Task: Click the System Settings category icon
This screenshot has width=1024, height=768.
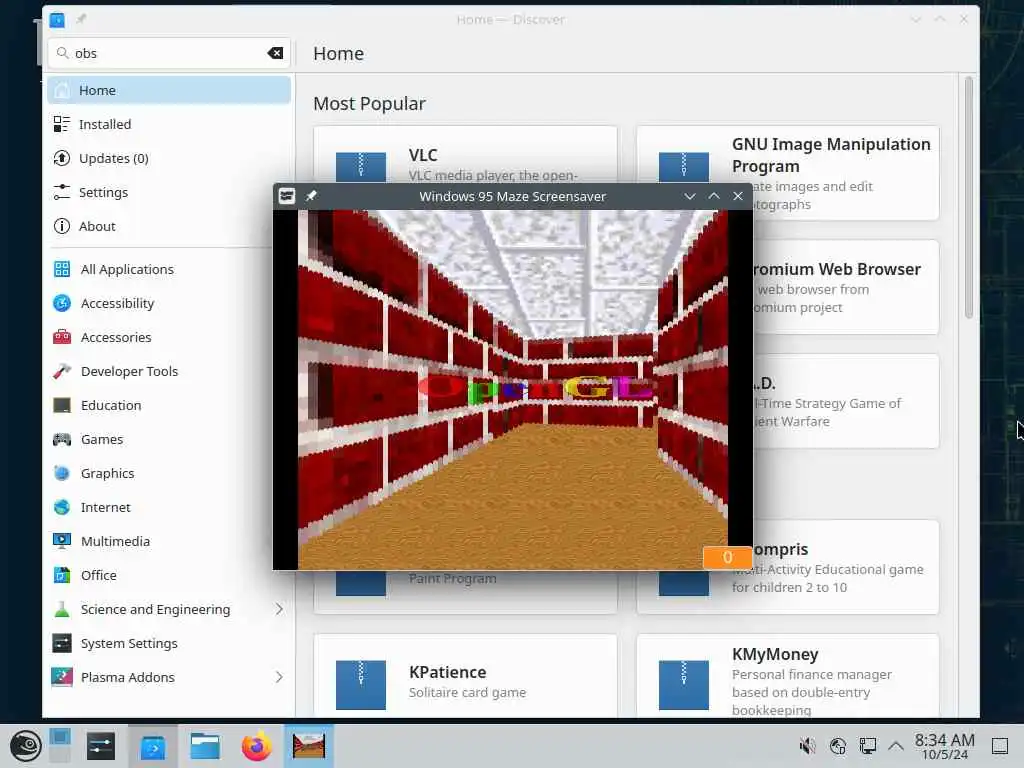Action: click(62, 643)
